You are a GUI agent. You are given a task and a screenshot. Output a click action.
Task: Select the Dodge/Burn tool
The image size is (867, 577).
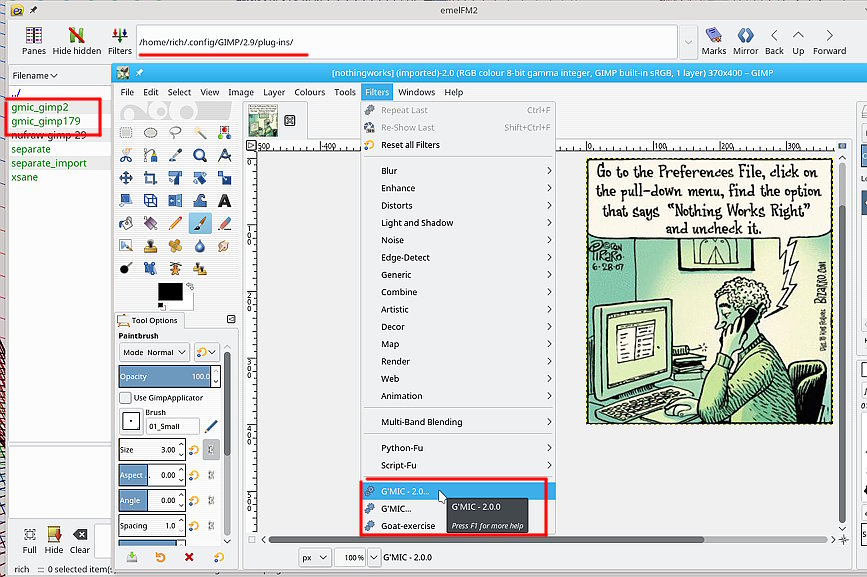point(126,269)
